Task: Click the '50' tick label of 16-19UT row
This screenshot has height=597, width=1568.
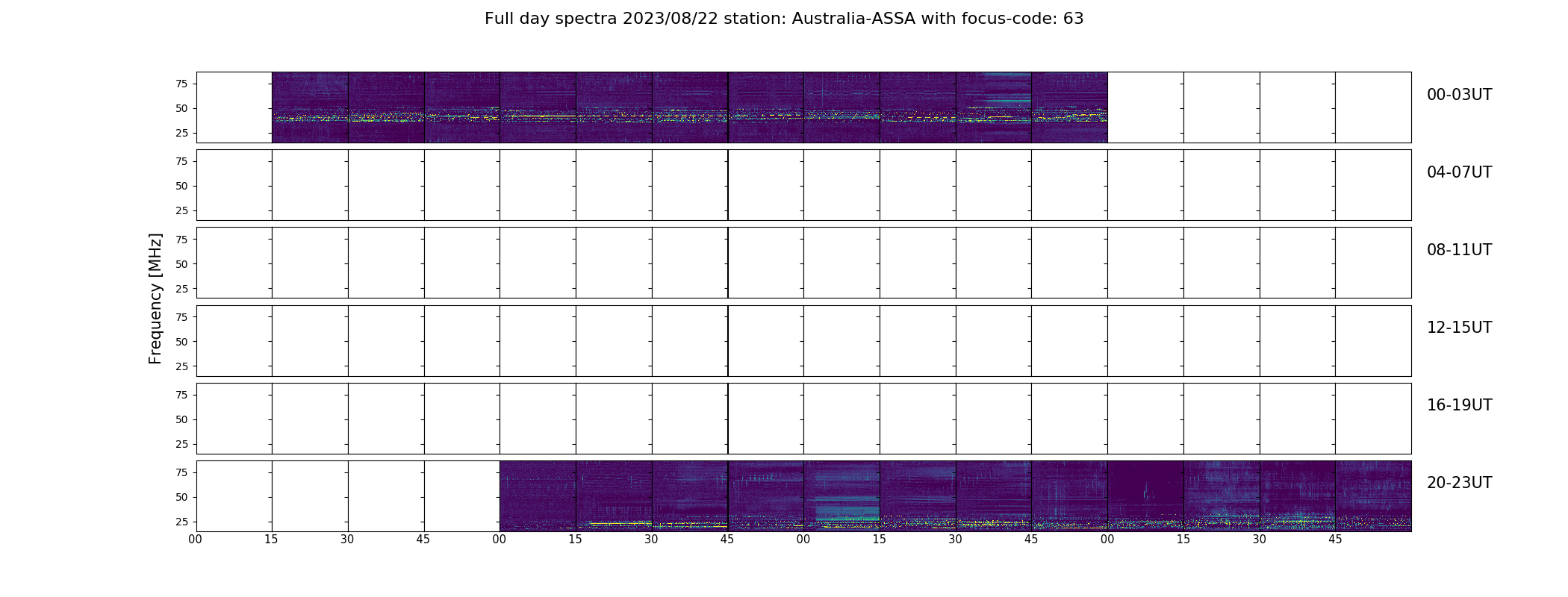Action: (181, 419)
